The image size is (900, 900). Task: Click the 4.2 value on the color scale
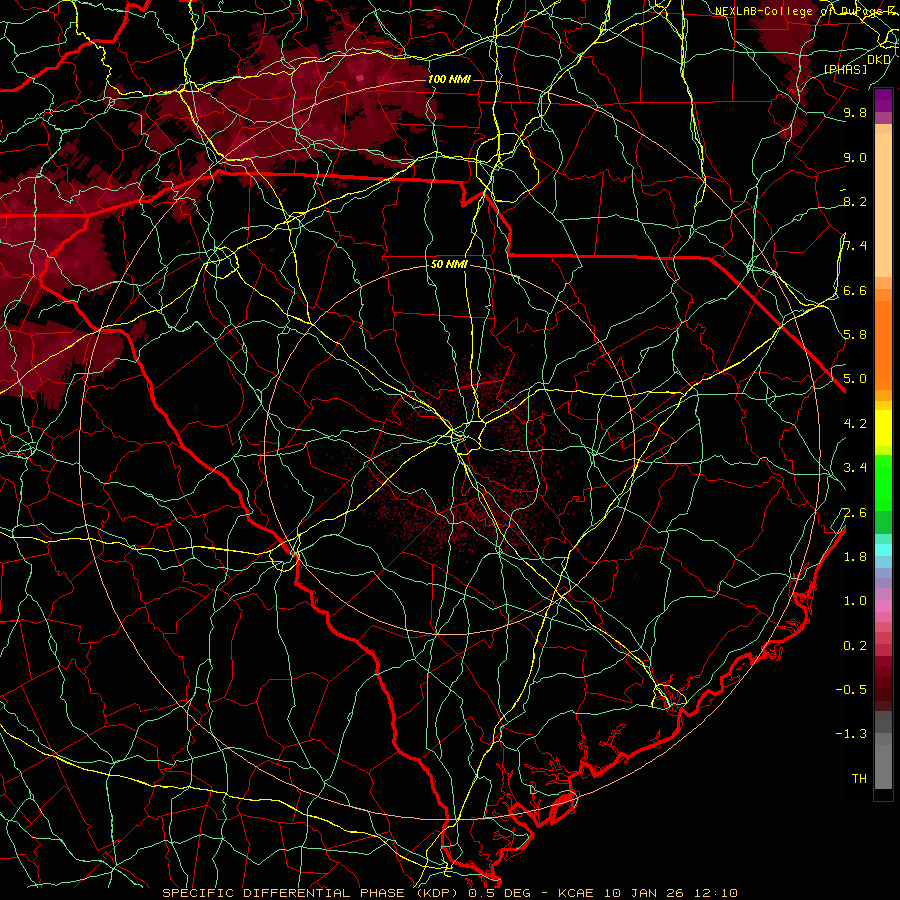(855, 424)
